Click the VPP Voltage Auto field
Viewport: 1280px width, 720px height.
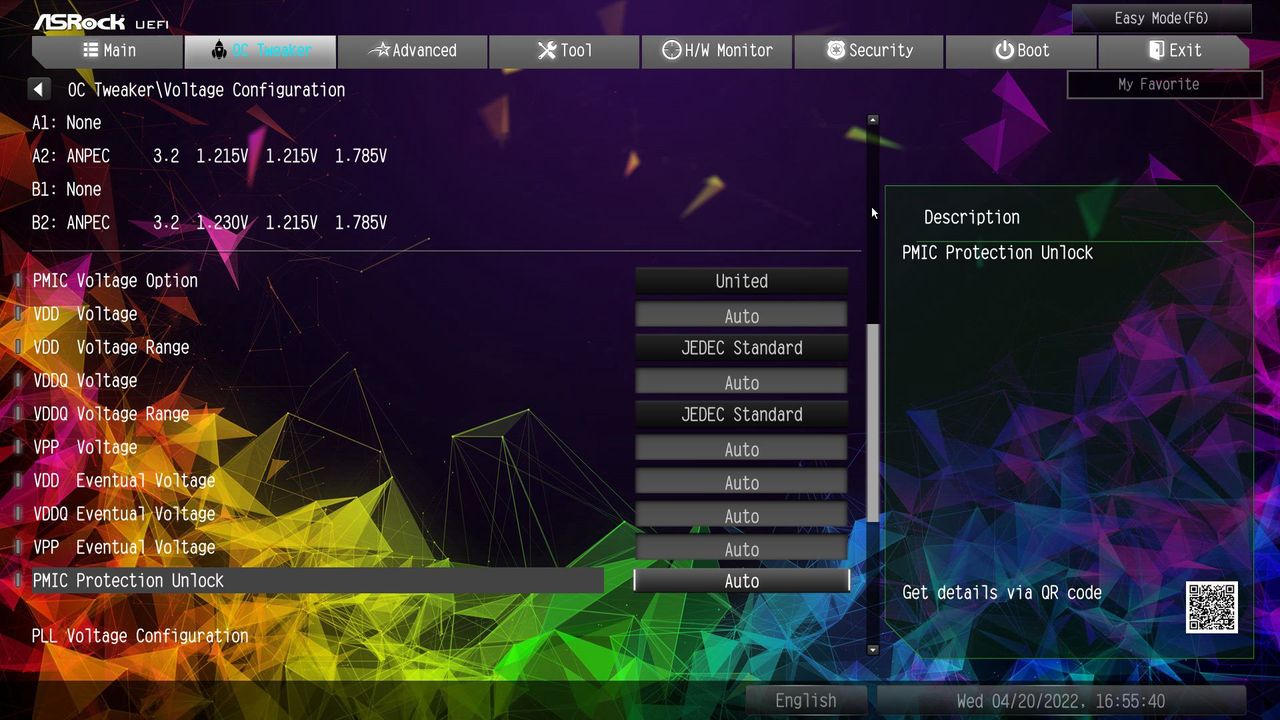742,449
